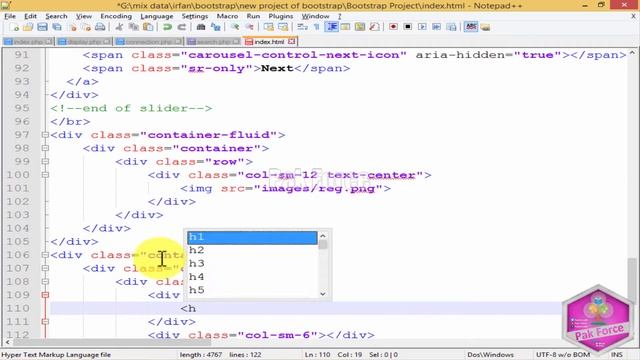Click the last toolbar icon after spell-check
Viewport: 640px width, 360px height.
[x=485, y=27]
